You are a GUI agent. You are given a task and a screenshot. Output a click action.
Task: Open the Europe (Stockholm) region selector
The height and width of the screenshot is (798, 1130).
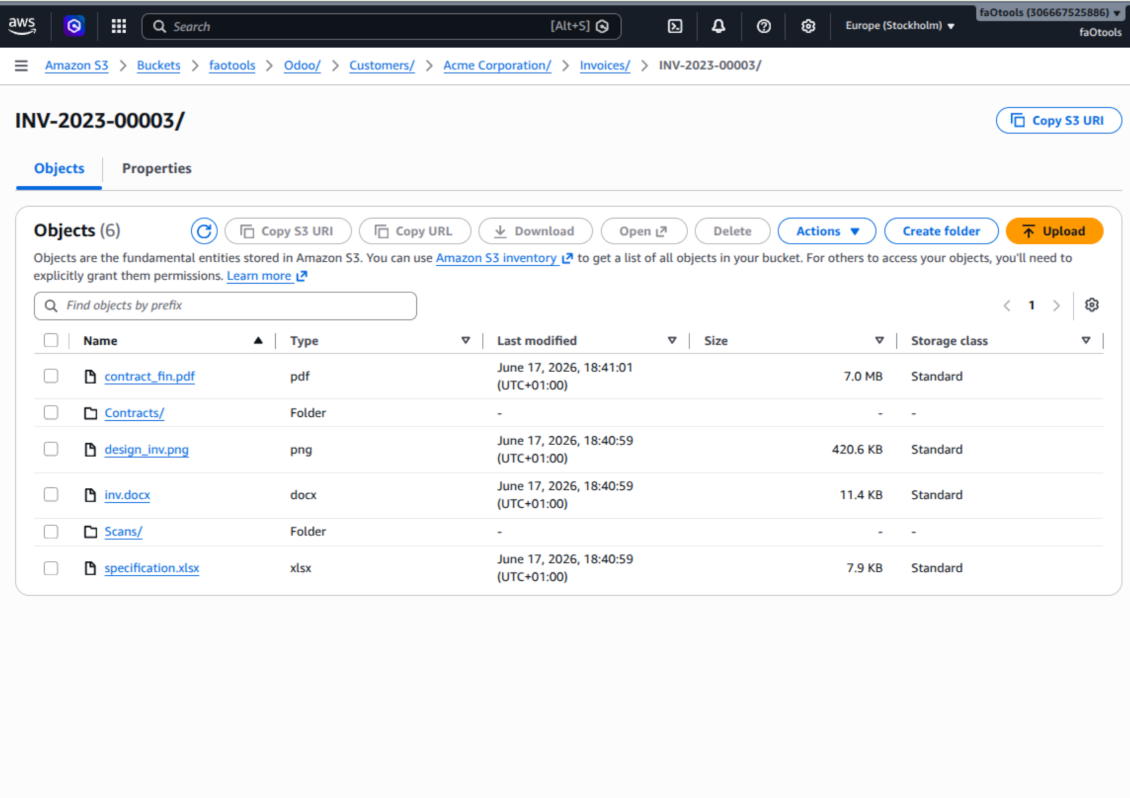pyautogui.click(x=899, y=26)
